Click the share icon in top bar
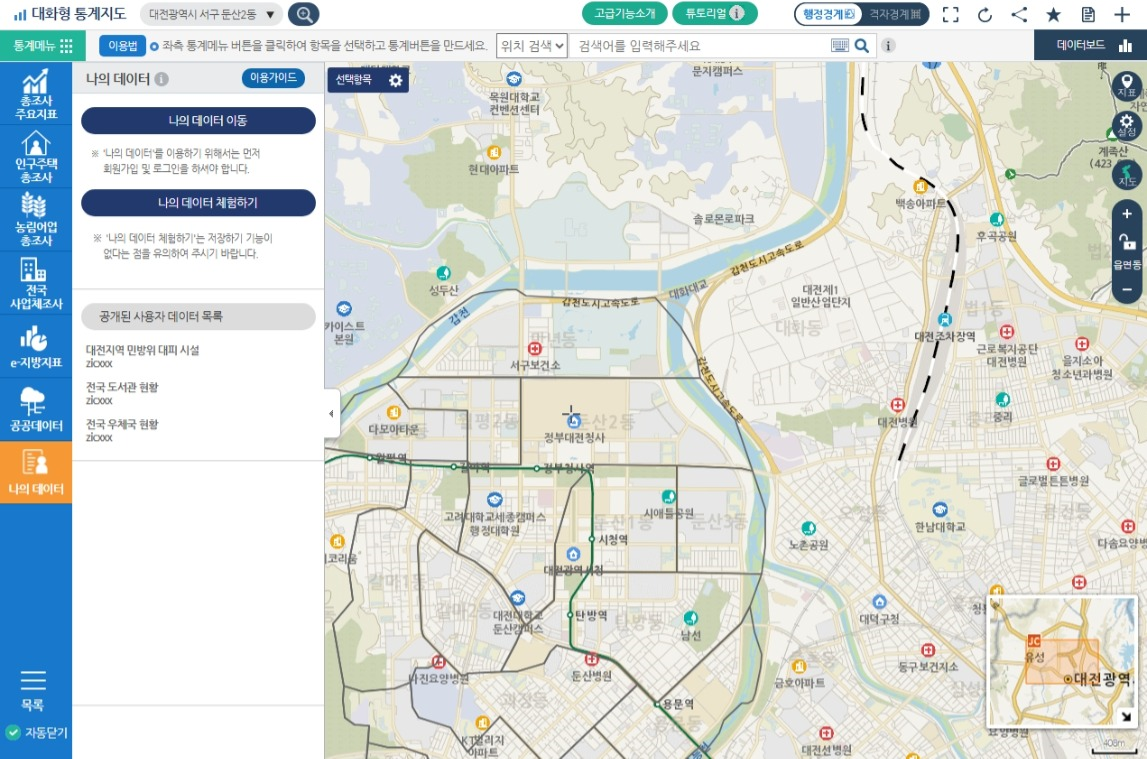The height and width of the screenshot is (759, 1147). pos(1019,15)
